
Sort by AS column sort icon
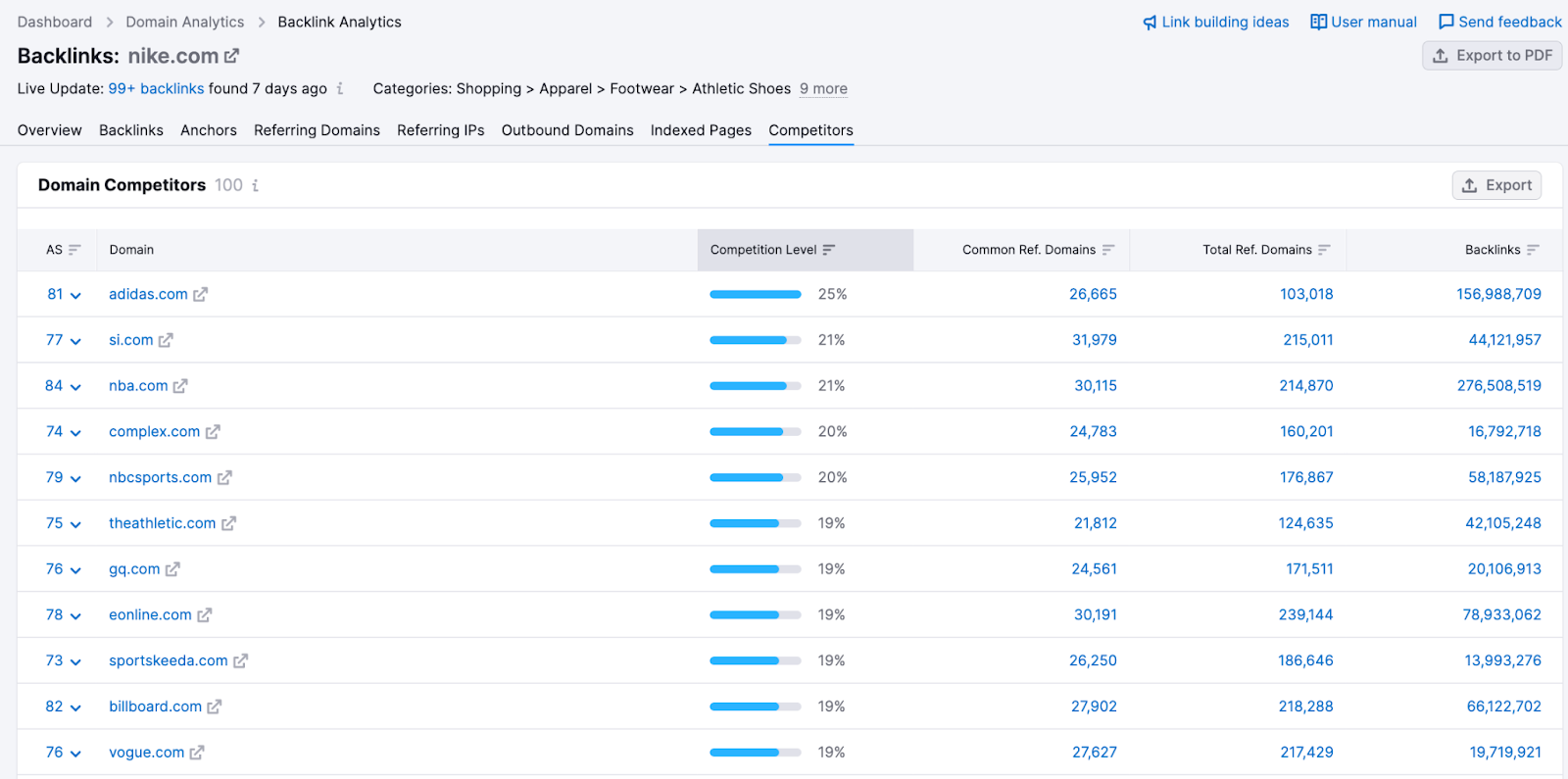click(x=74, y=250)
